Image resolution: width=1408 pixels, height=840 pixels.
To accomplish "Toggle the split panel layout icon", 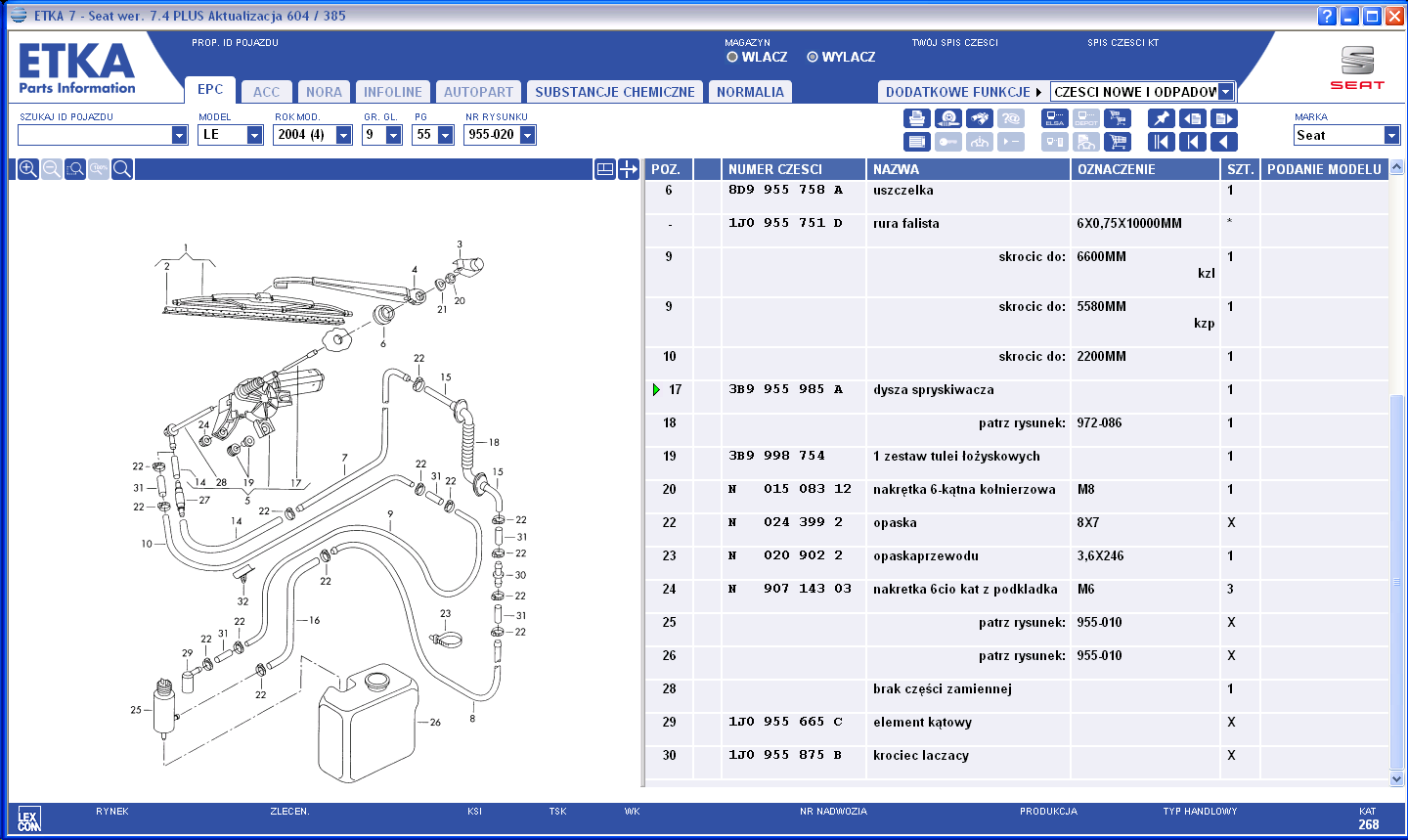I will pyautogui.click(x=605, y=169).
